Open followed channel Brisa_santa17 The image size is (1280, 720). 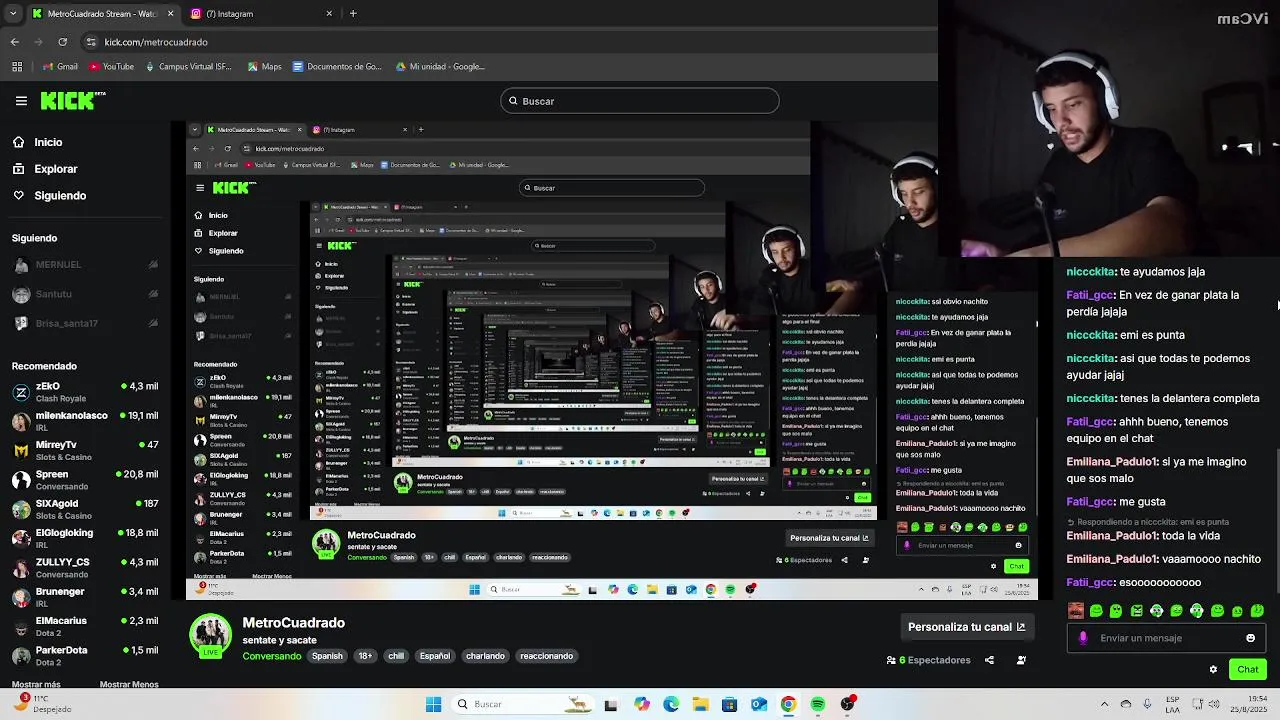click(85, 323)
